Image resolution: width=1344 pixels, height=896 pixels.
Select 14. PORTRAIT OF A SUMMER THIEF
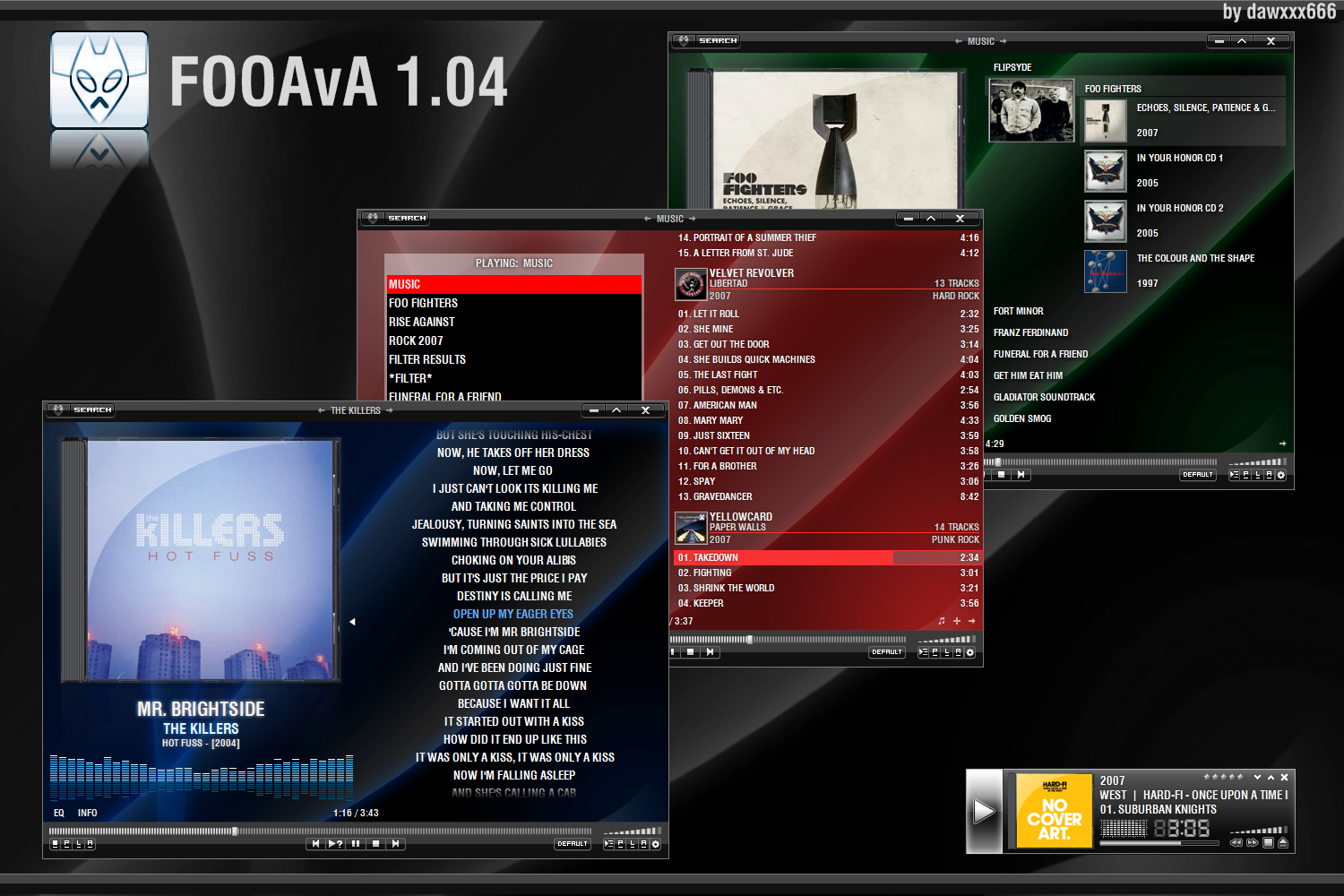[827, 237]
